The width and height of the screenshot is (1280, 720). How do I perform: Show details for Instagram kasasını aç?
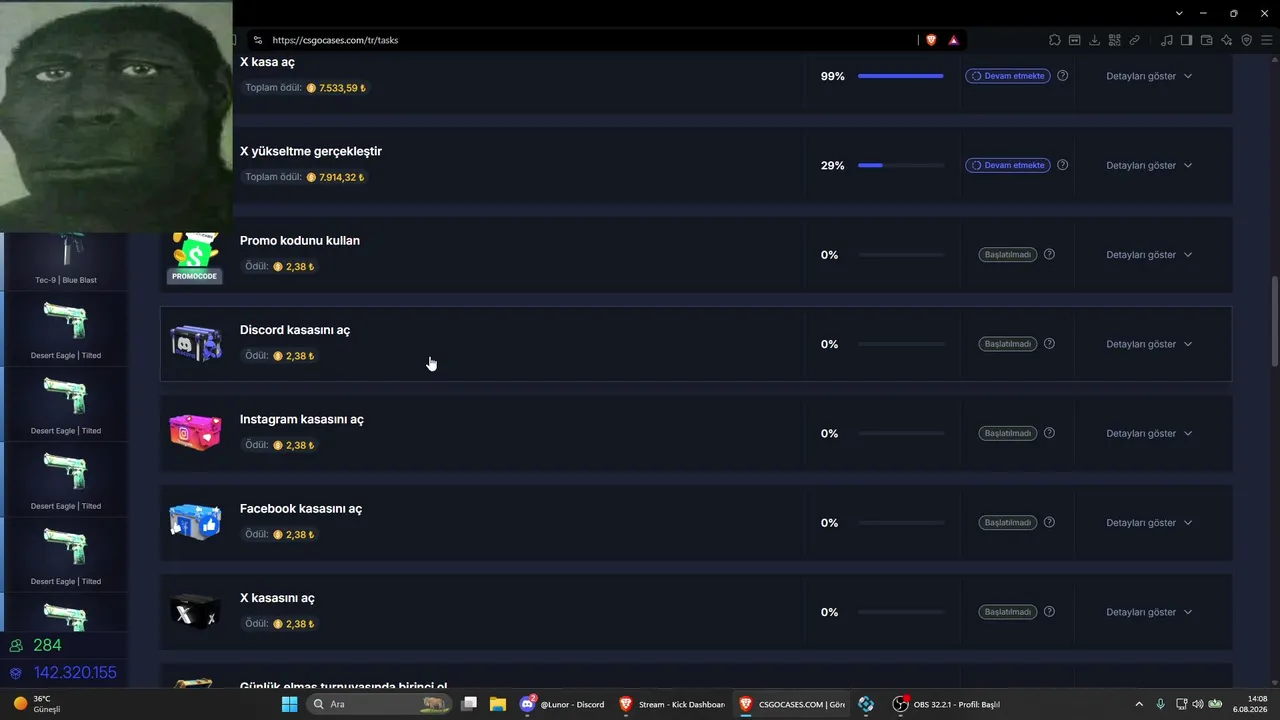tap(1149, 433)
